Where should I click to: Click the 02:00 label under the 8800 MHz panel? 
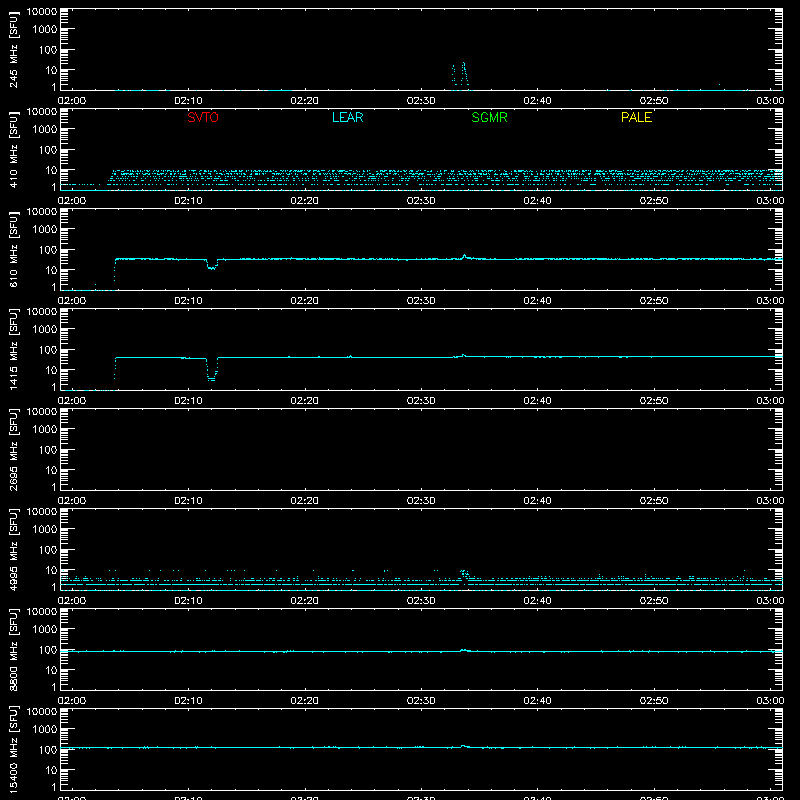click(72, 701)
